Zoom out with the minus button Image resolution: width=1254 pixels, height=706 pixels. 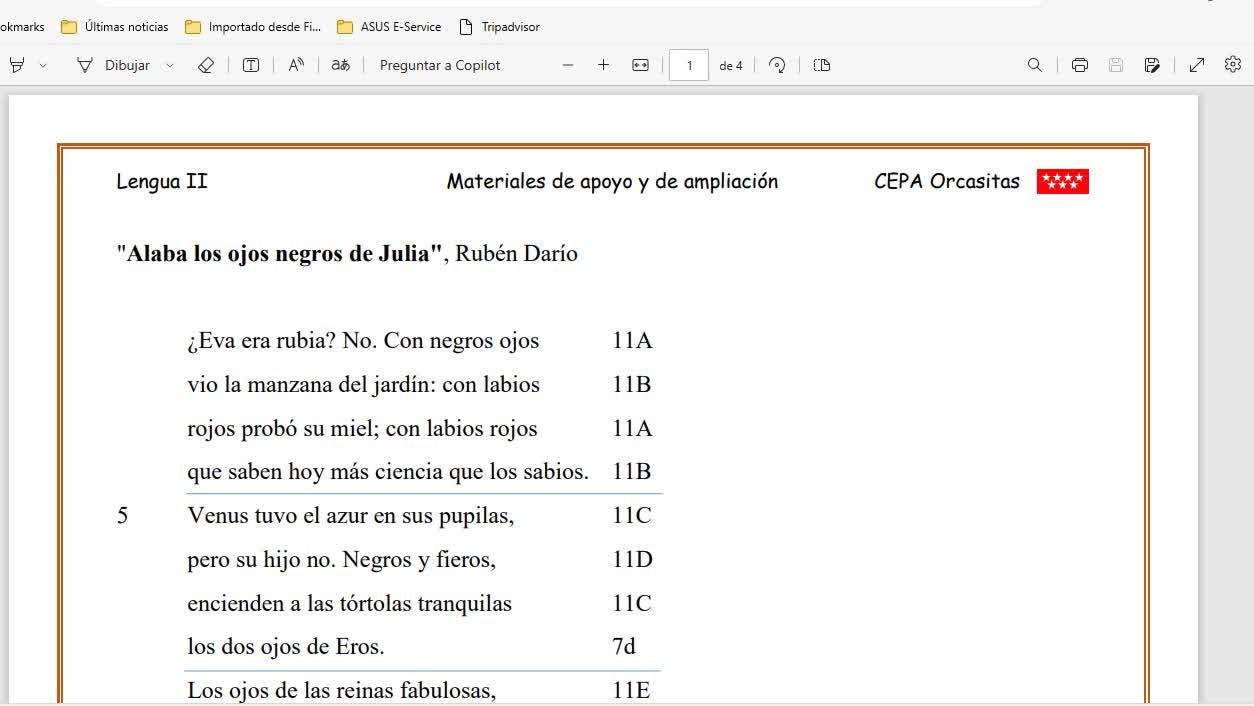(x=568, y=65)
